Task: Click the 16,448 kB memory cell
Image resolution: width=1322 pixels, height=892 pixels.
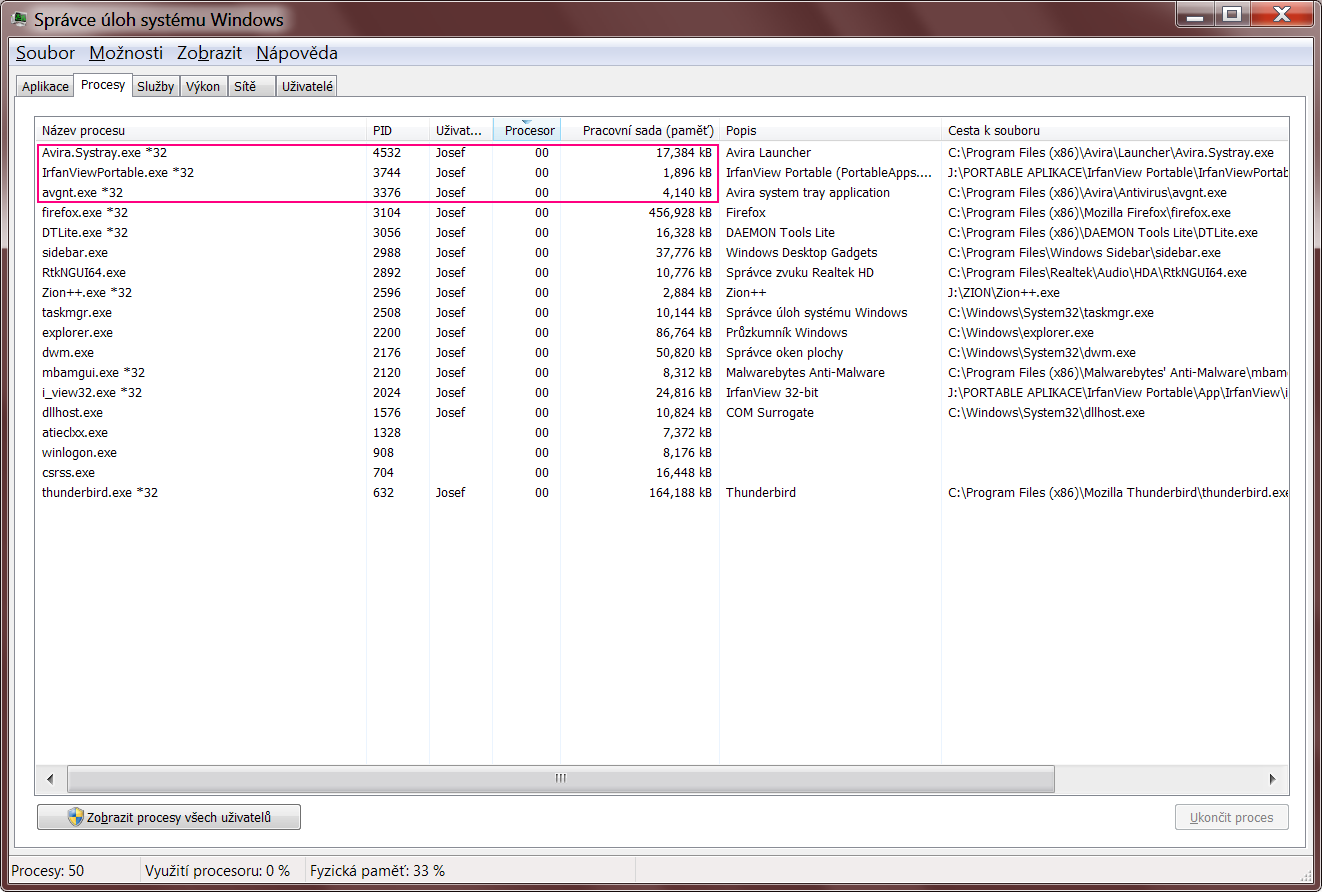Action: tap(684, 472)
